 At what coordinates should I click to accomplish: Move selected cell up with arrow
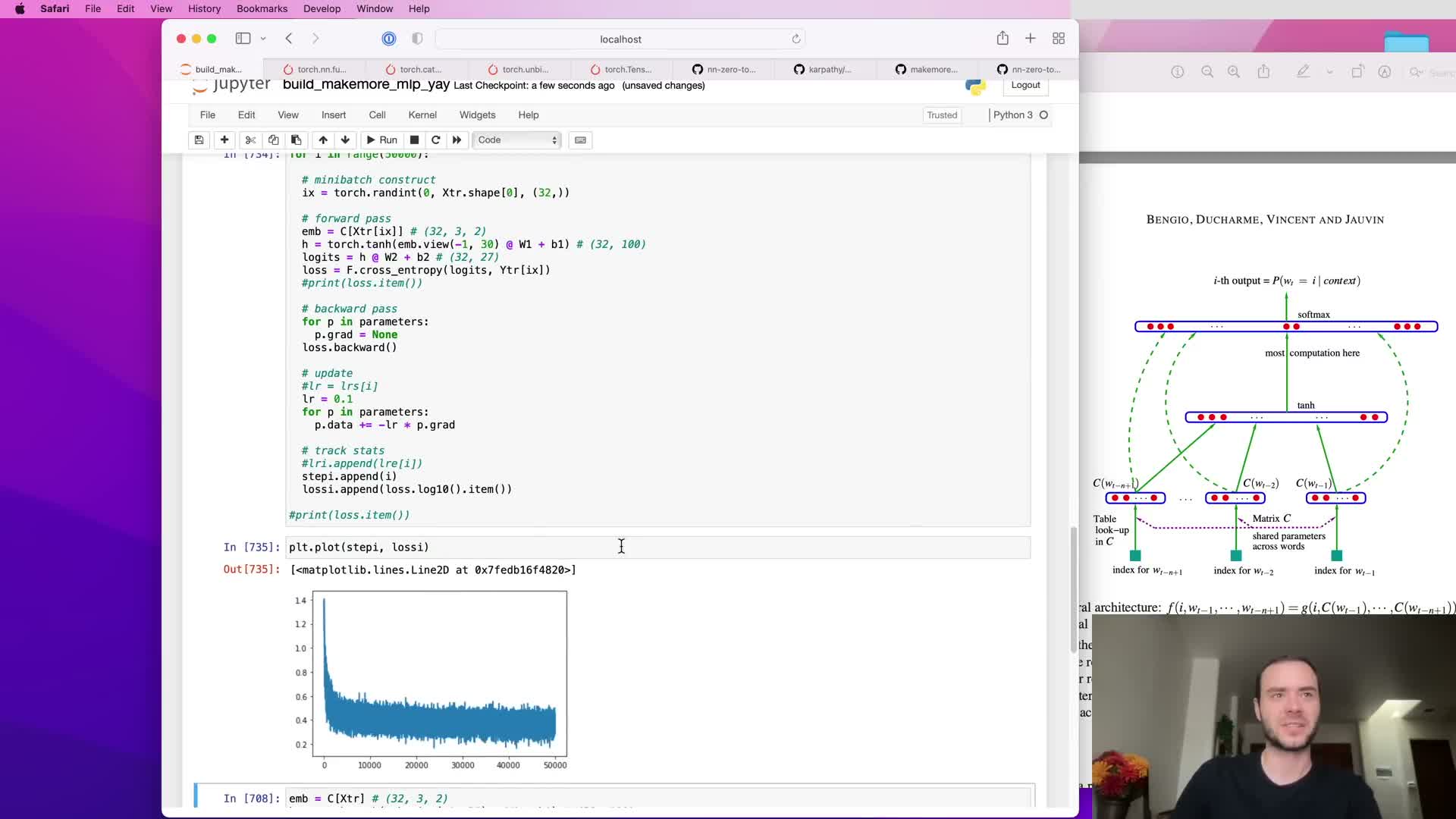pyautogui.click(x=323, y=140)
